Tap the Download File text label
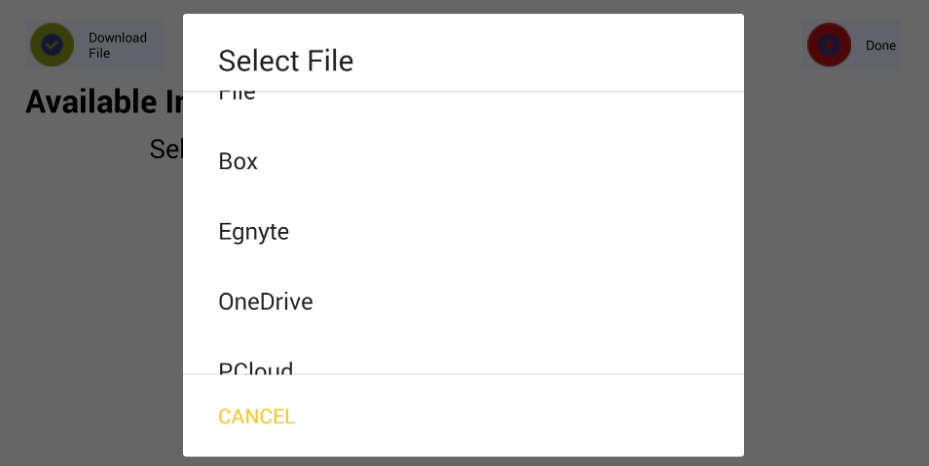The width and height of the screenshot is (929, 466). 117,45
